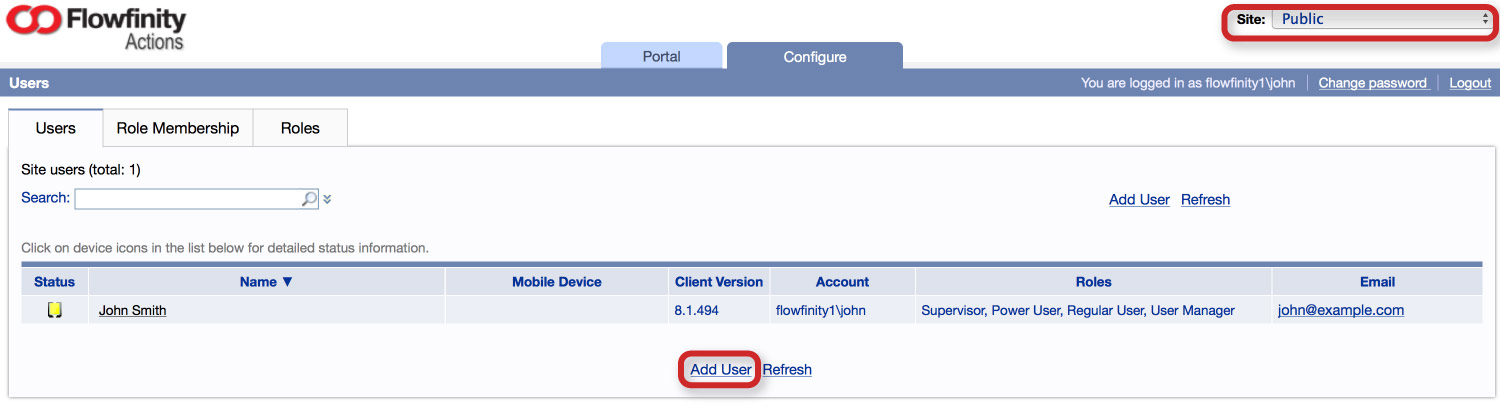Click the magnifier icon in Search field

click(x=310, y=199)
